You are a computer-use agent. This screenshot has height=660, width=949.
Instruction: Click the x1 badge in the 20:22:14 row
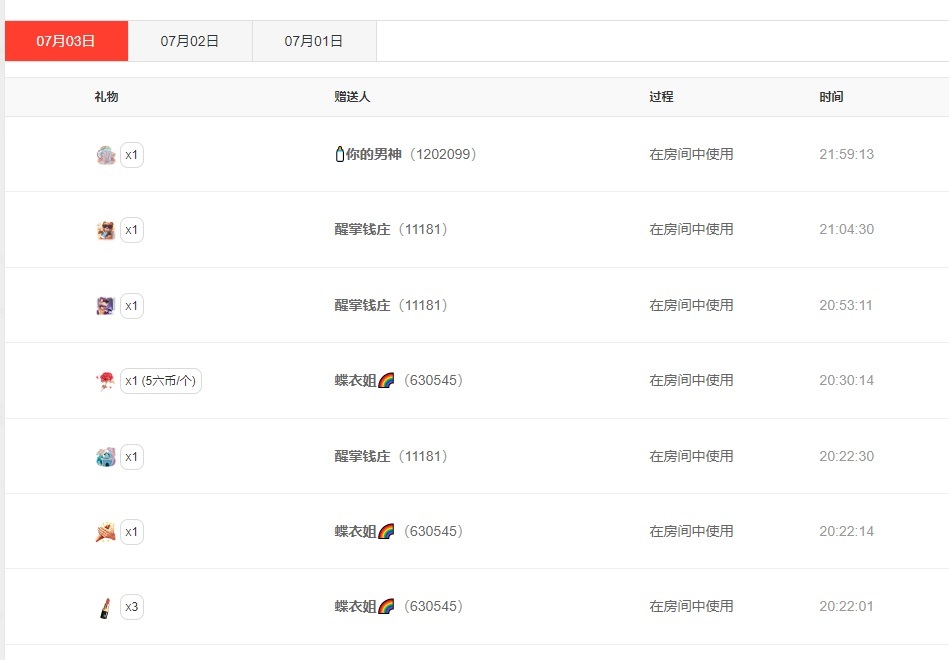pos(132,532)
